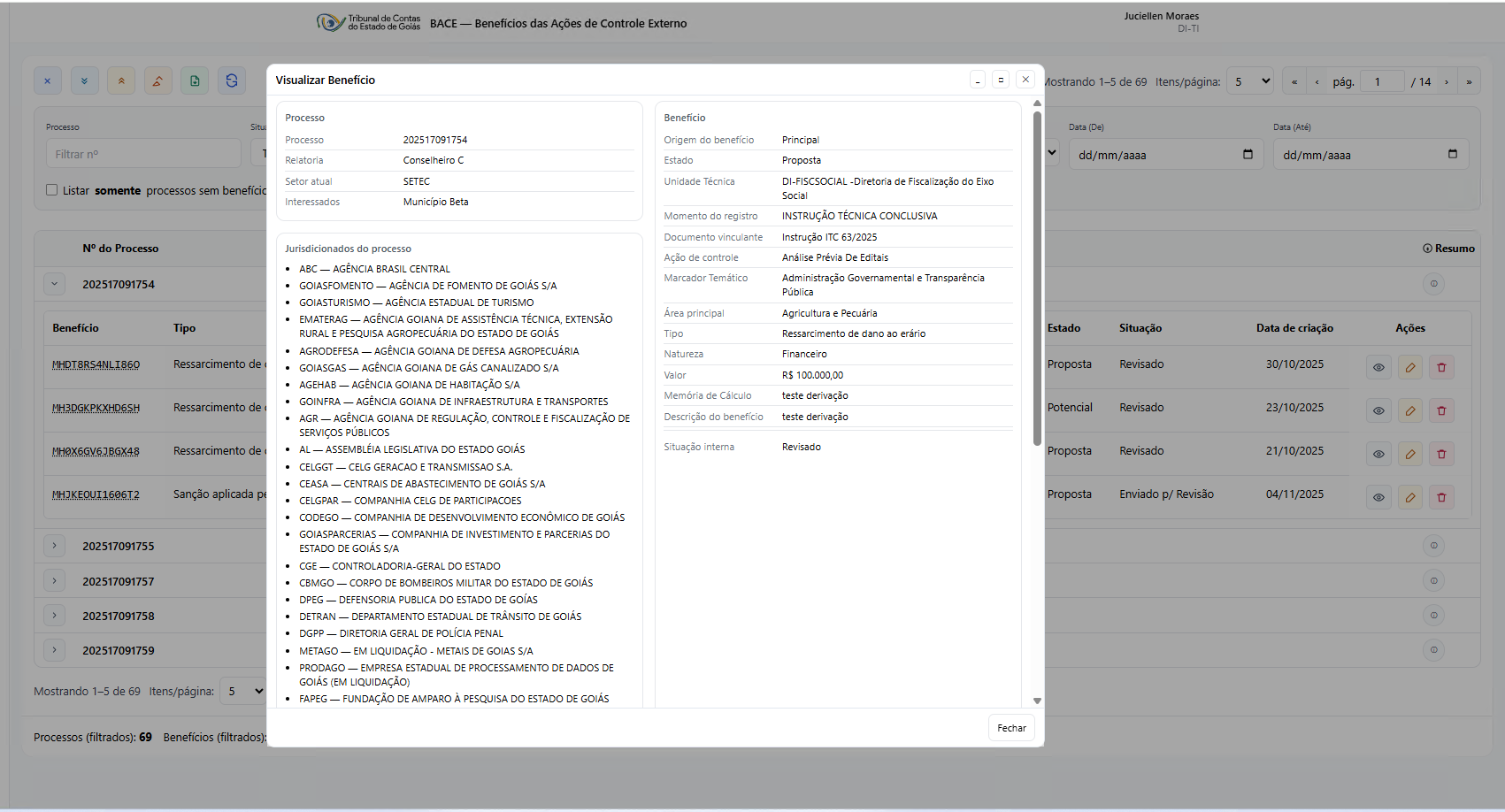Click the eraser clear-filters icon
1505x812 pixels.
pos(157,80)
